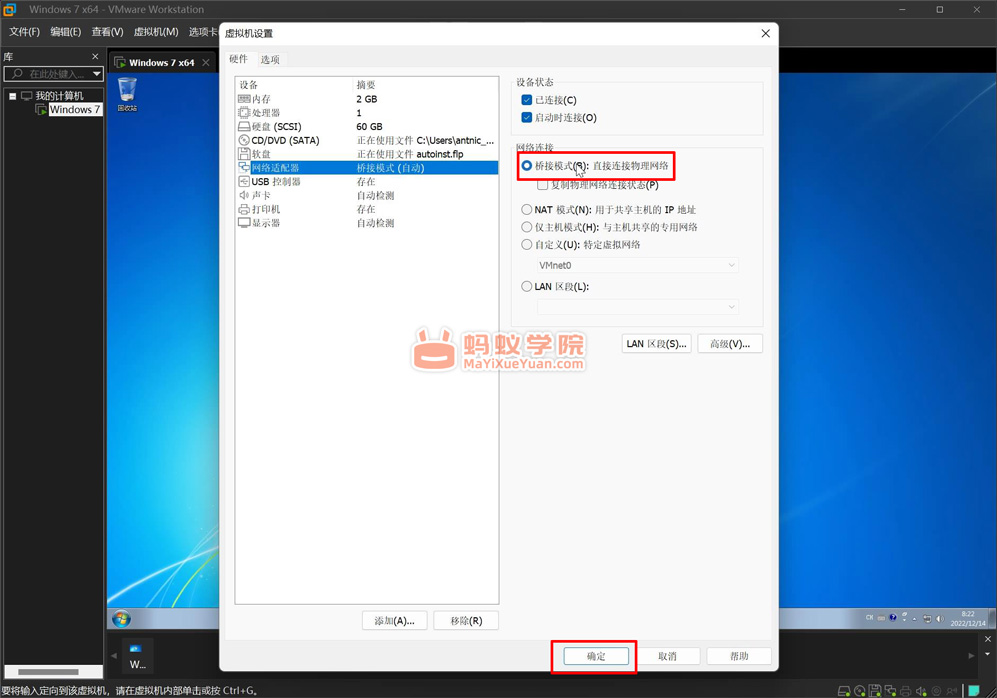The image size is (997, 698).
Task: Close the Windows 7 x64 tab
Action: (205, 62)
